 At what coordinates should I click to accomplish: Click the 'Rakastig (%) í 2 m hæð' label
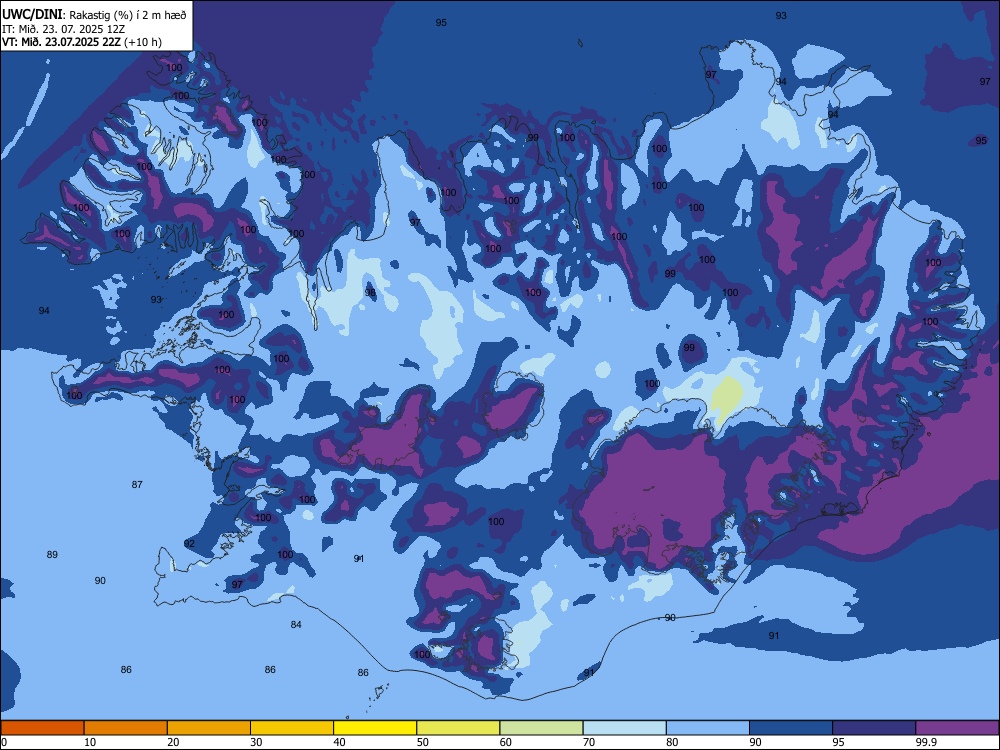pyautogui.click(x=128, y=15)
